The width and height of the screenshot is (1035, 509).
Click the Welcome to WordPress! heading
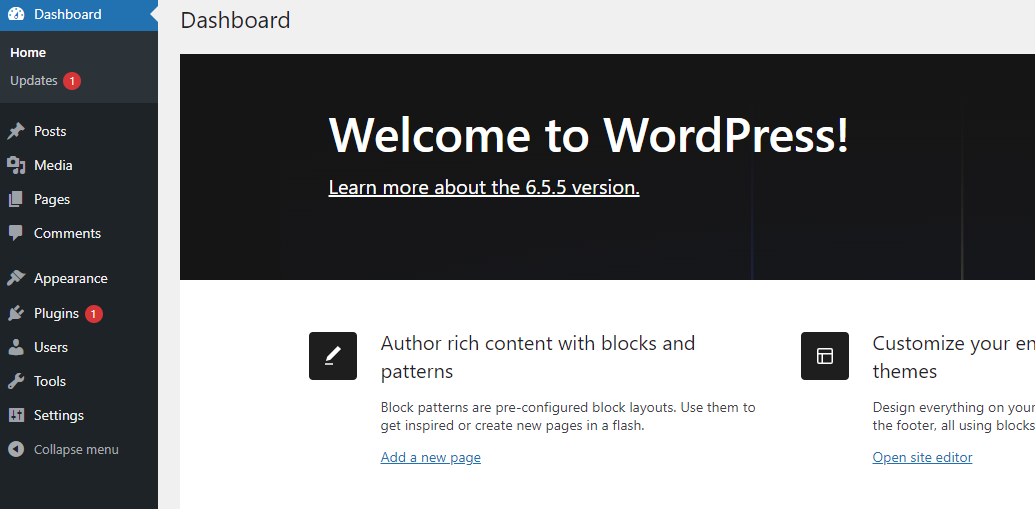coord(589,134)
